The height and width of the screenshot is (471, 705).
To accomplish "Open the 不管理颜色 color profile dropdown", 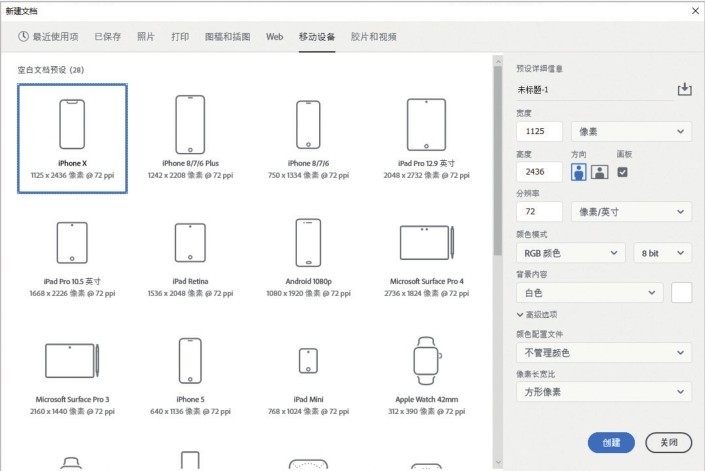I will click(604, 353).
